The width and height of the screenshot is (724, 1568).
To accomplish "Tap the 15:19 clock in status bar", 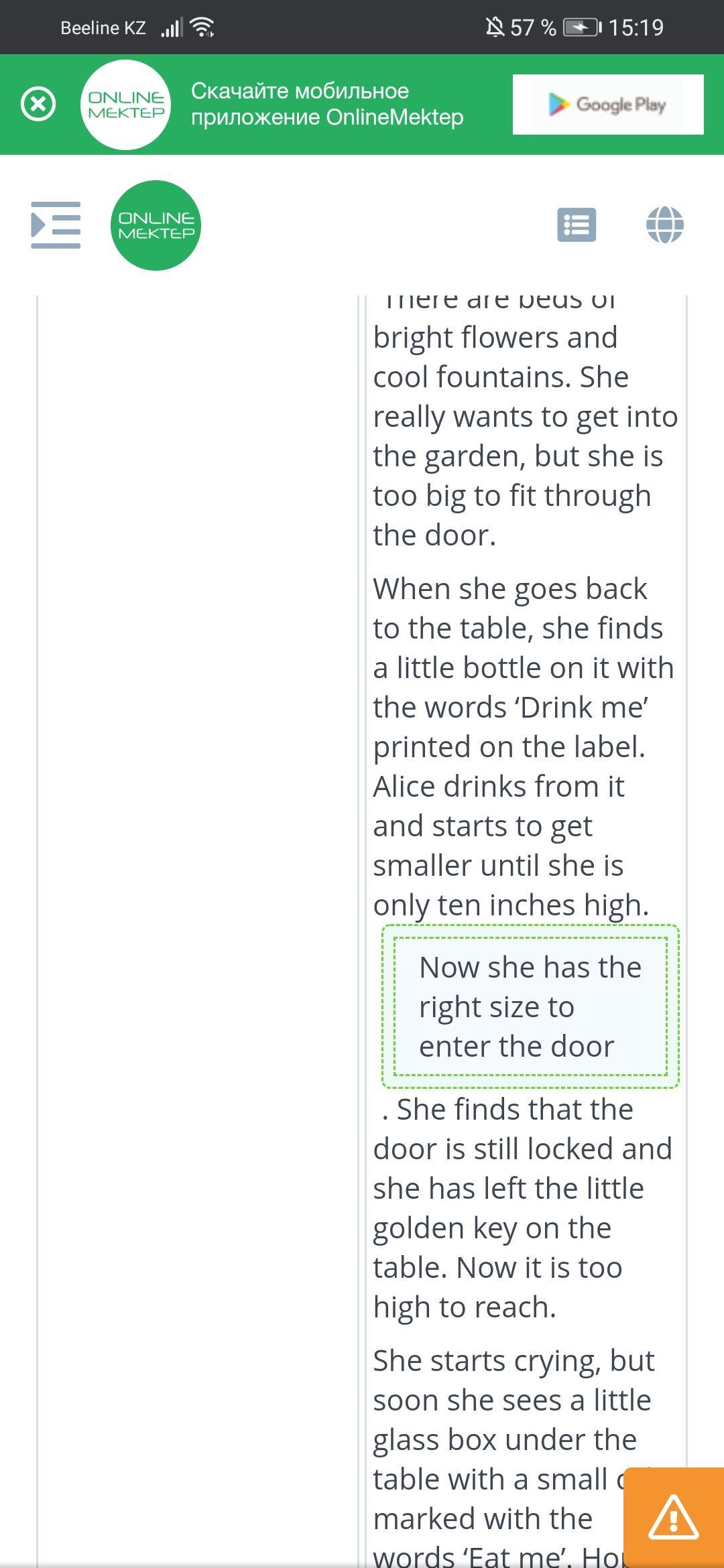I will click(636, 27).
